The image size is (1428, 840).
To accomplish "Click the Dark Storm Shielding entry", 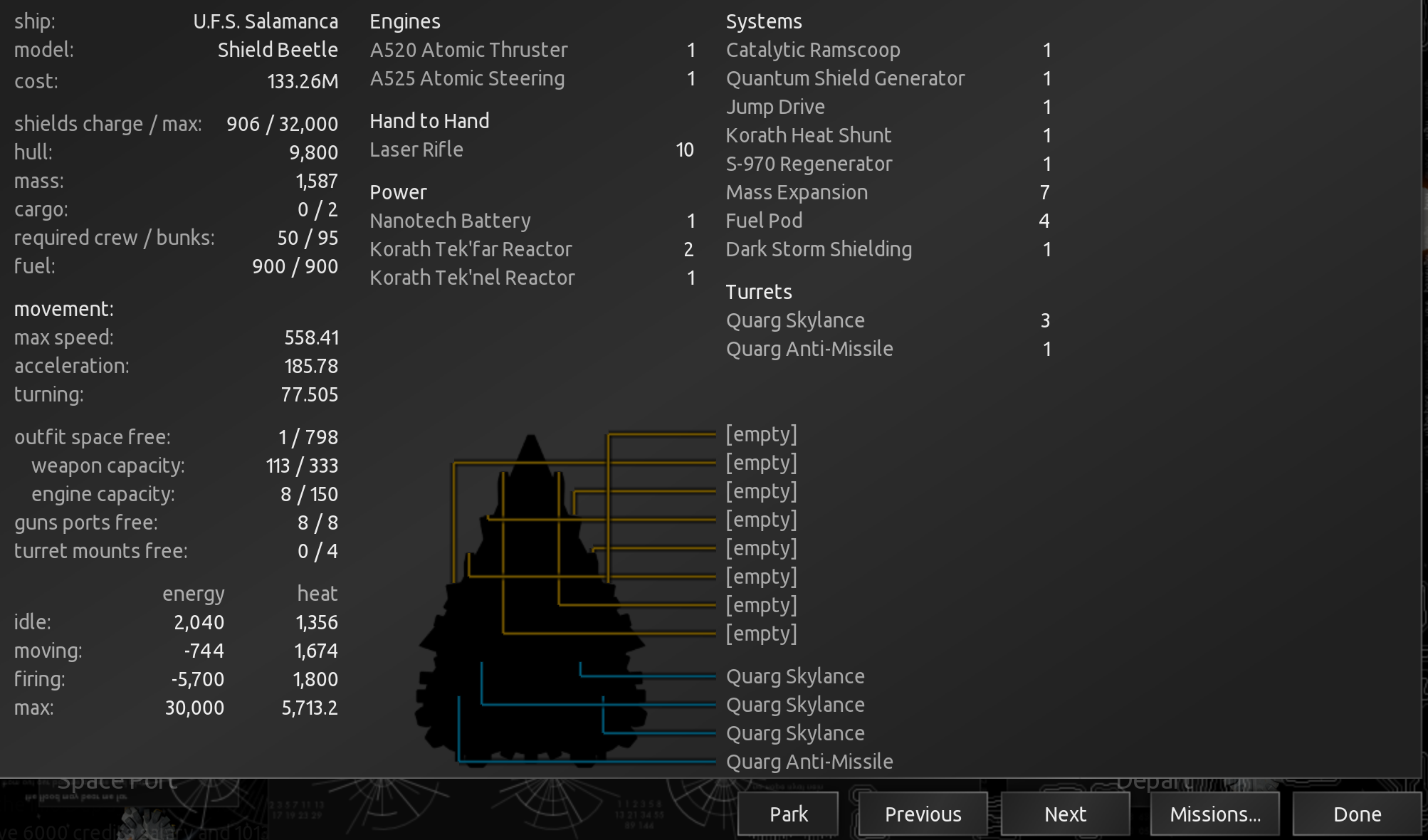I will point(819,249).
